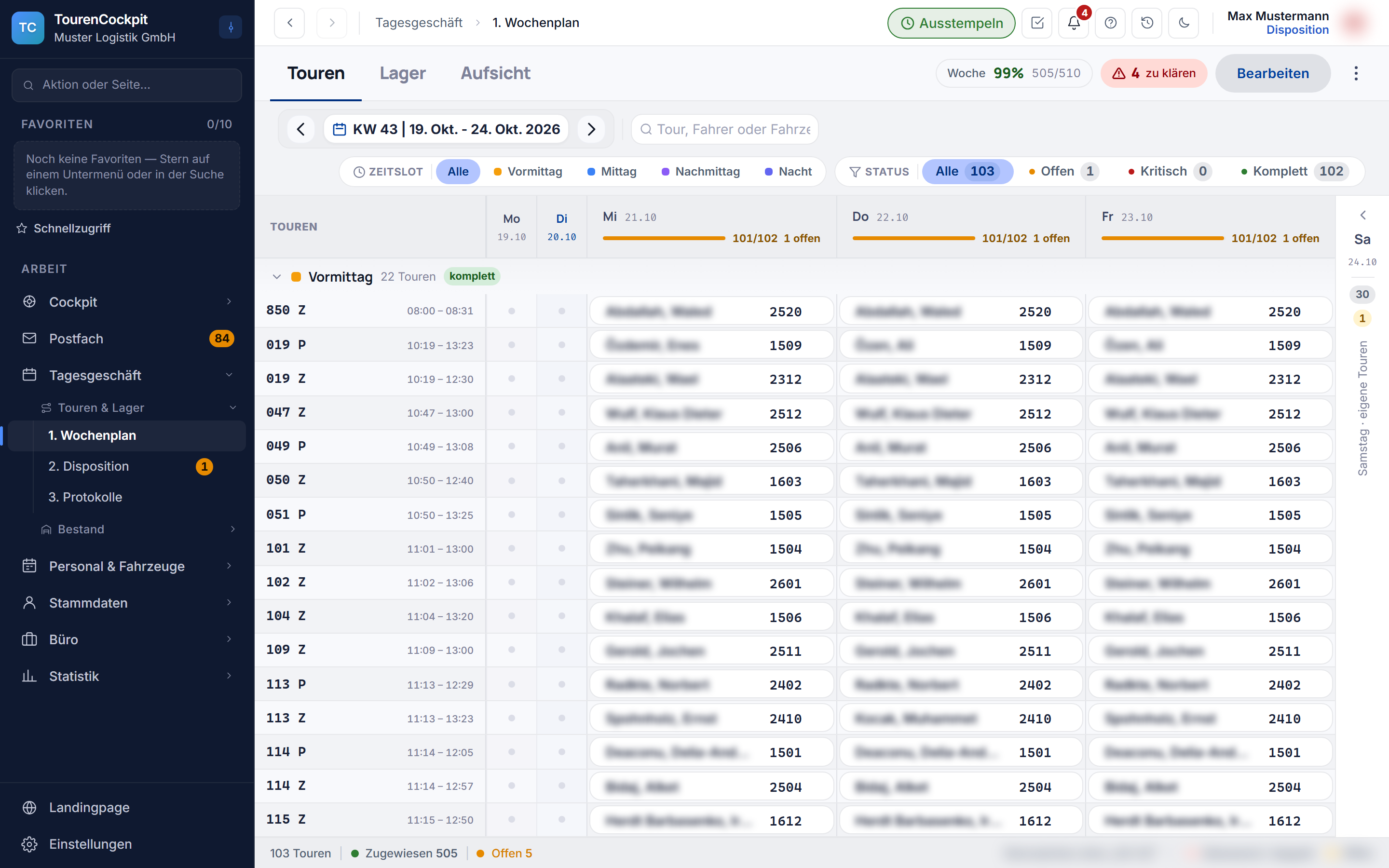Image resolution: width=1389 pixels, height=868 pixels.
Task: Filter time slot by Vormittag
Action: pyautogui.click(x=528, y=172)
